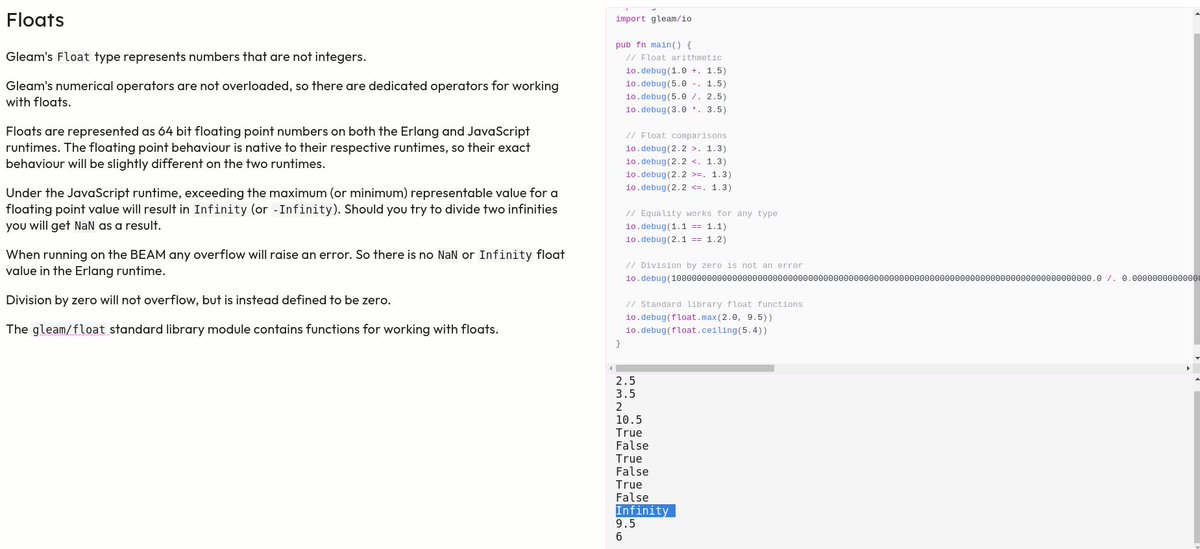Click the 'numerical operators are not overloaded' paragraph
Viewport: 1200px width, 549px height.
[282, 94]
